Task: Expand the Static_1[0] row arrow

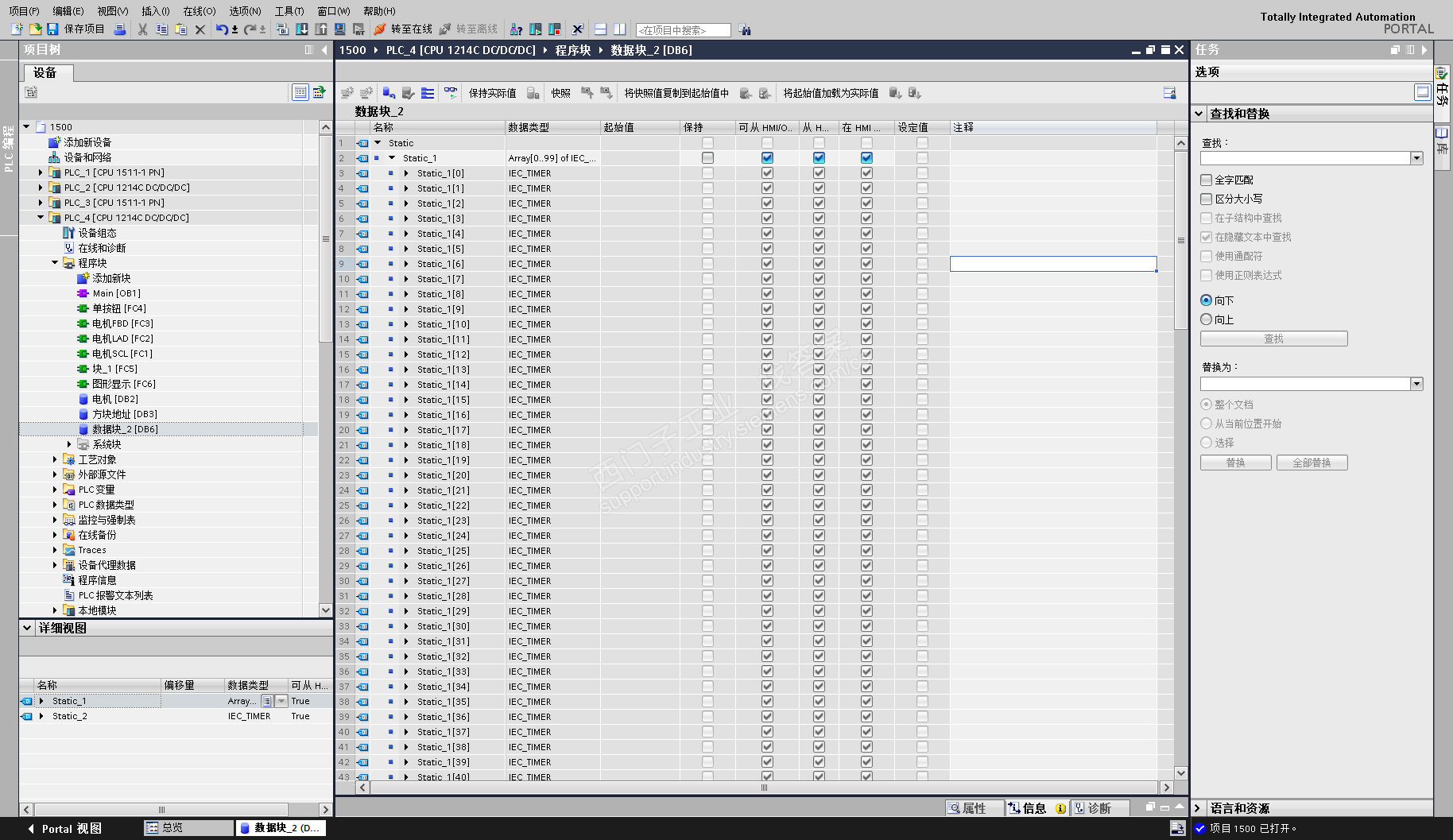Action: pos(406,173)
